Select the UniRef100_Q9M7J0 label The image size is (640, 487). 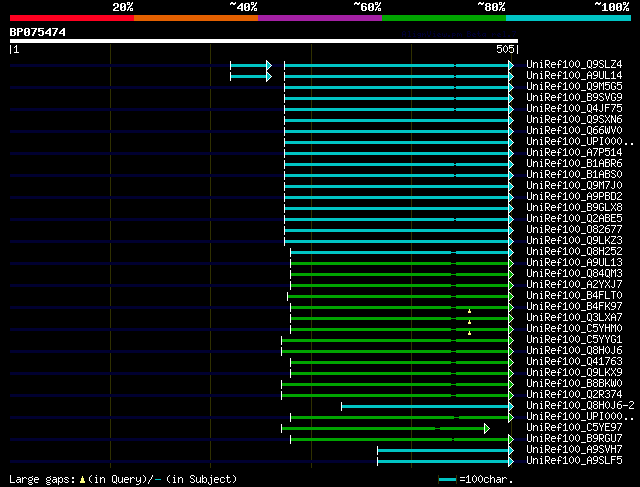[574, 186]
